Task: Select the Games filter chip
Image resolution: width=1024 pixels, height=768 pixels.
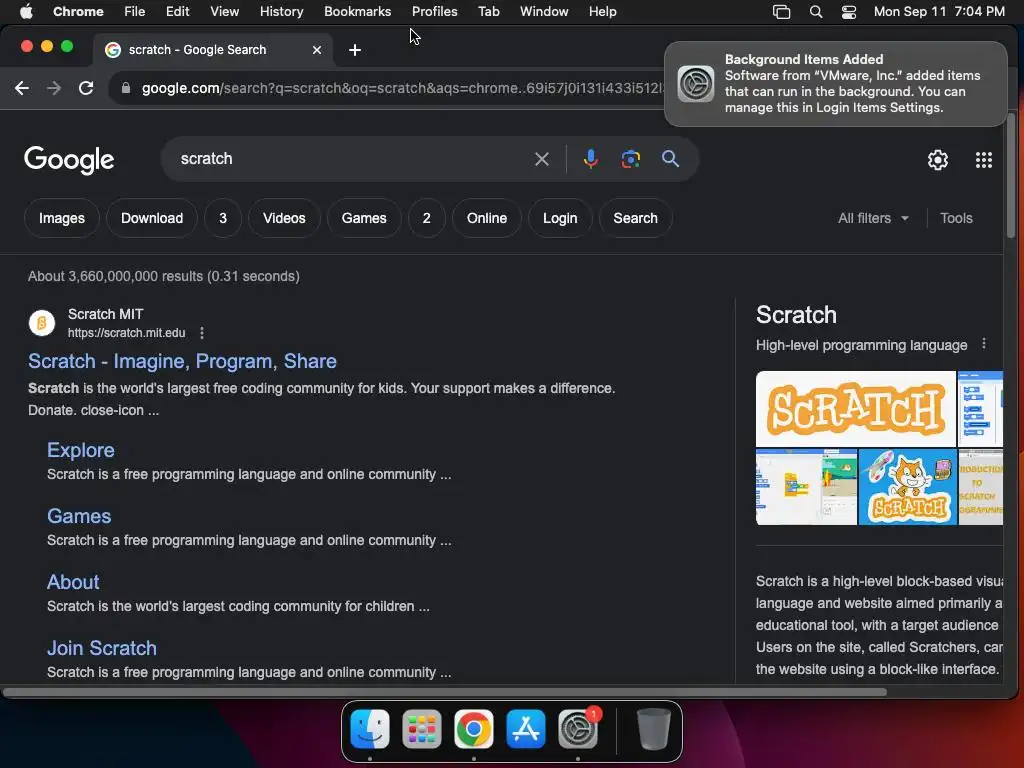Action: (364, 218)
